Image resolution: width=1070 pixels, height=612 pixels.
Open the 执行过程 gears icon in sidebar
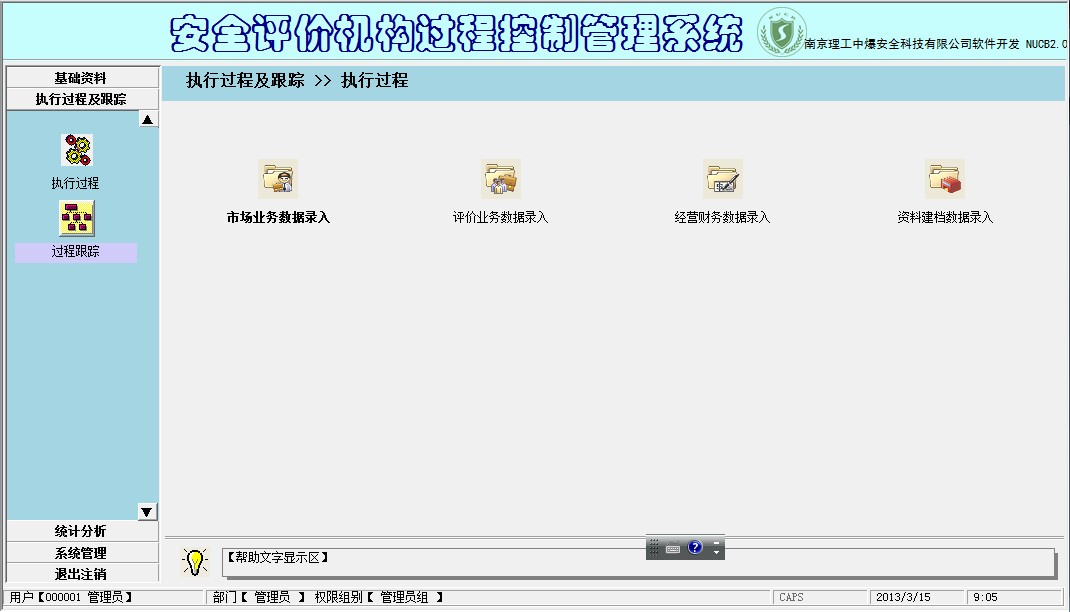77,150
